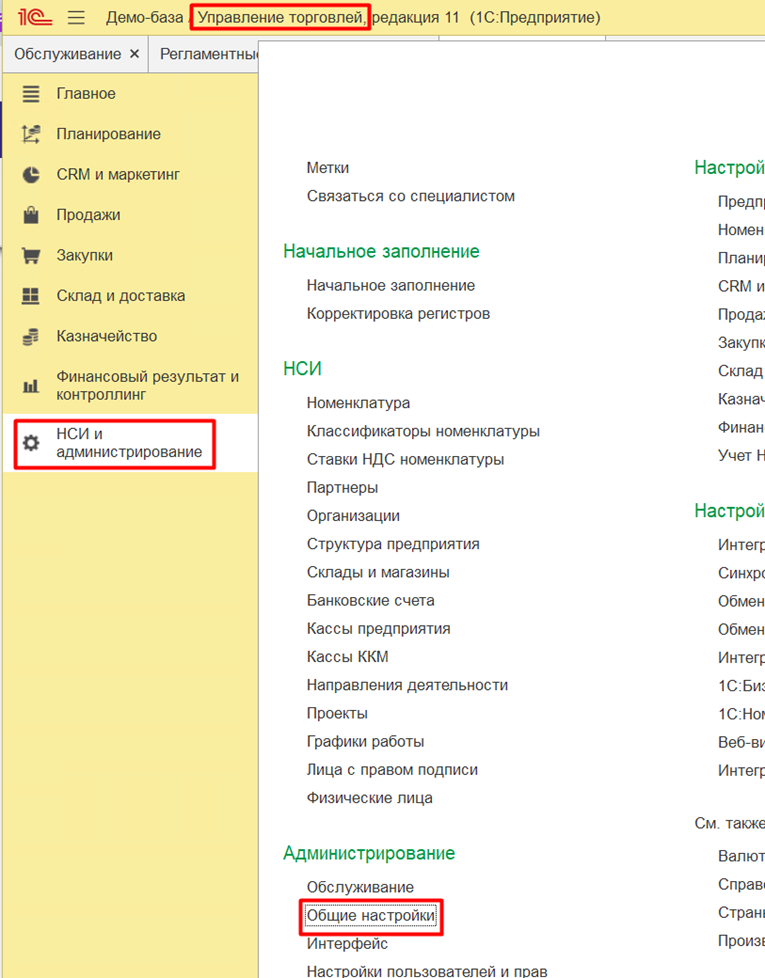This screenshot has width=765, height=978.
Task: Open Лица с правом подписи
Action: 392,770
